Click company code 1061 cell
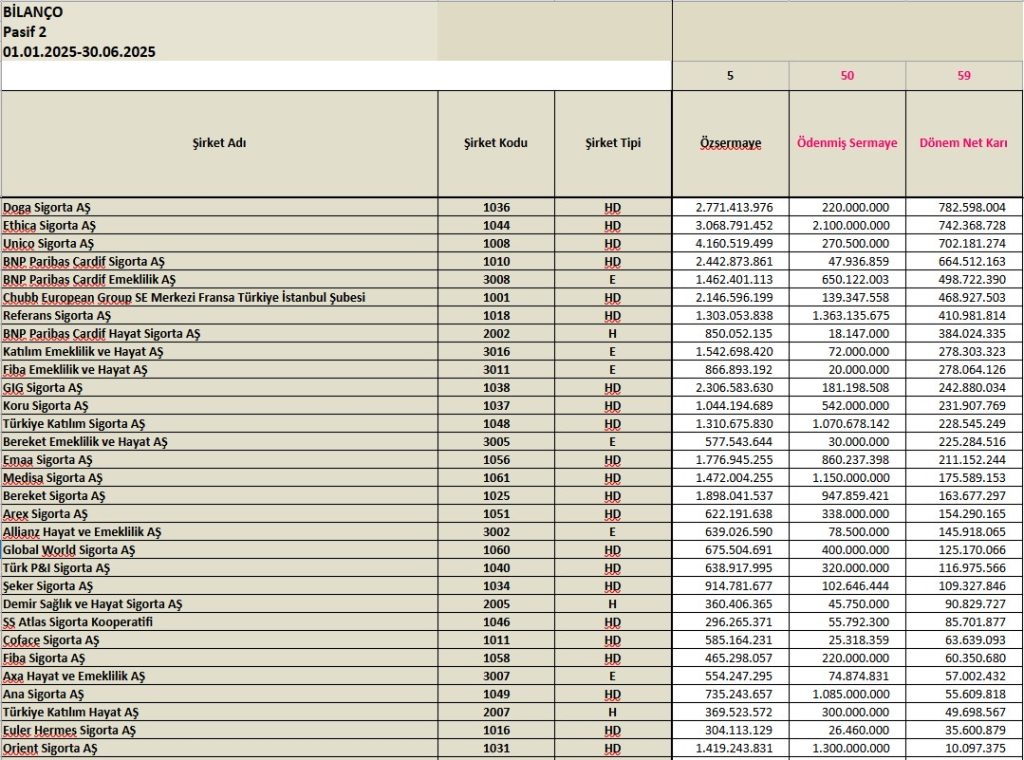This screenshot has height=760, width=1024. [496, 478]
